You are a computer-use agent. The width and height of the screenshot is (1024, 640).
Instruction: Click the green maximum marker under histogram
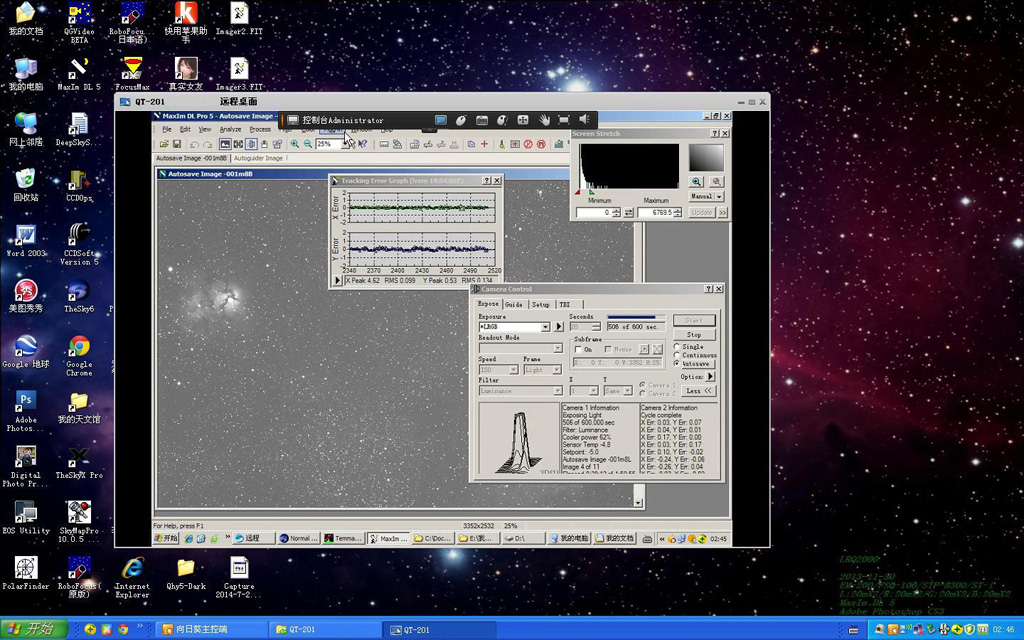coord(592,192)
